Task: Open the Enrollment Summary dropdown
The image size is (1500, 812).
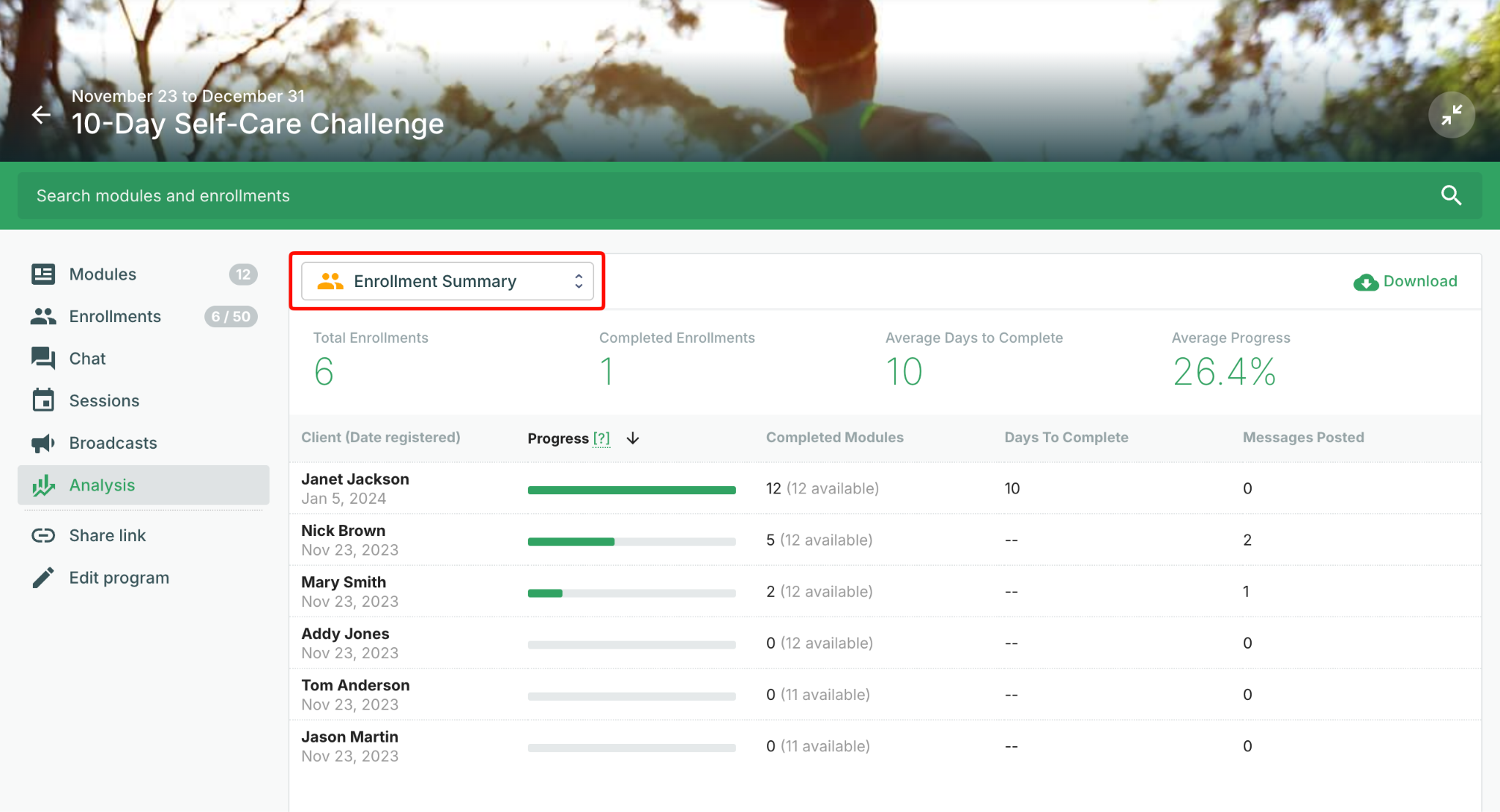Action: click(x=448, y=281)
